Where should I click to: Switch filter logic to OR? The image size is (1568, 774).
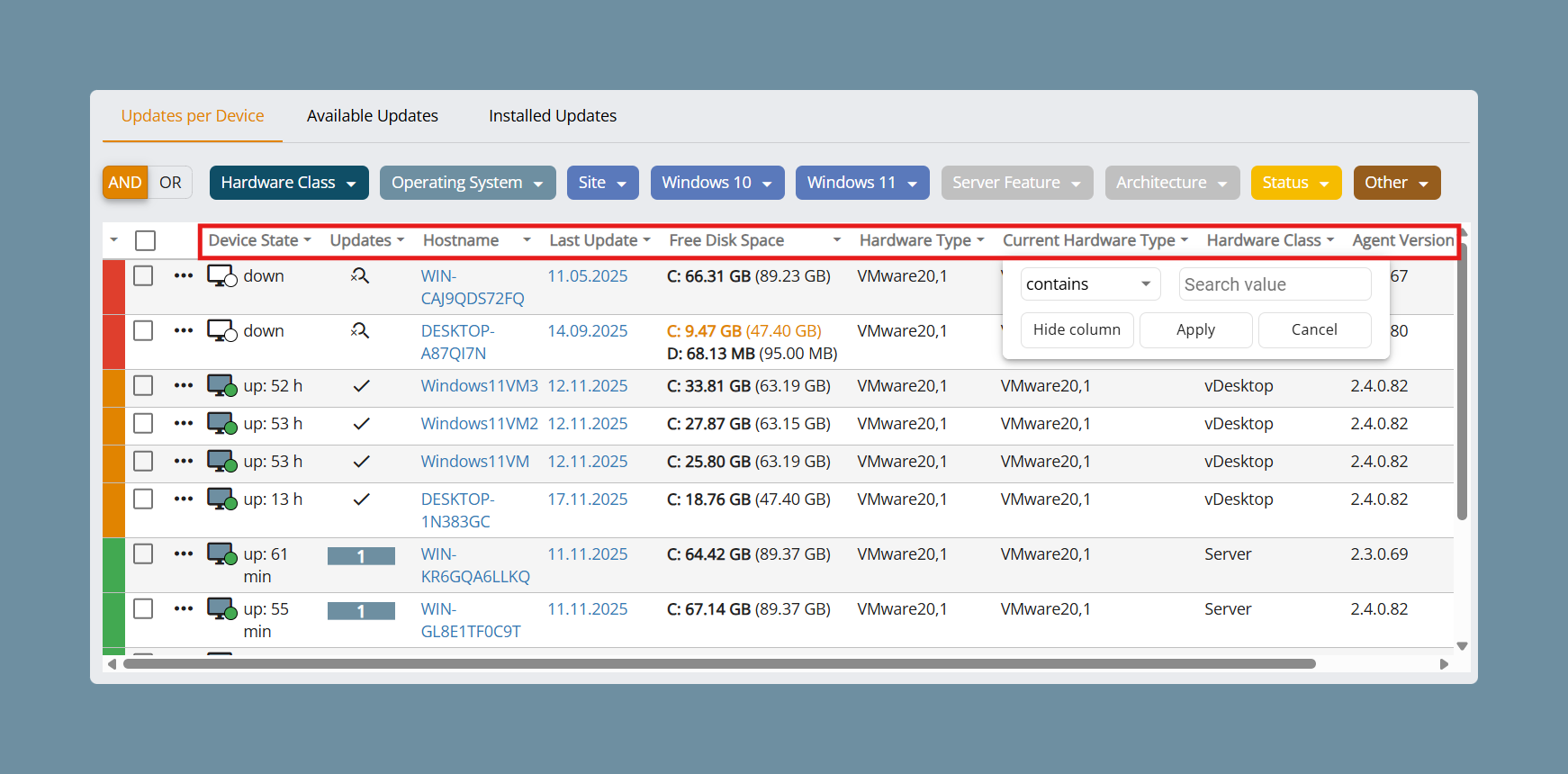[x=170, y=183]
